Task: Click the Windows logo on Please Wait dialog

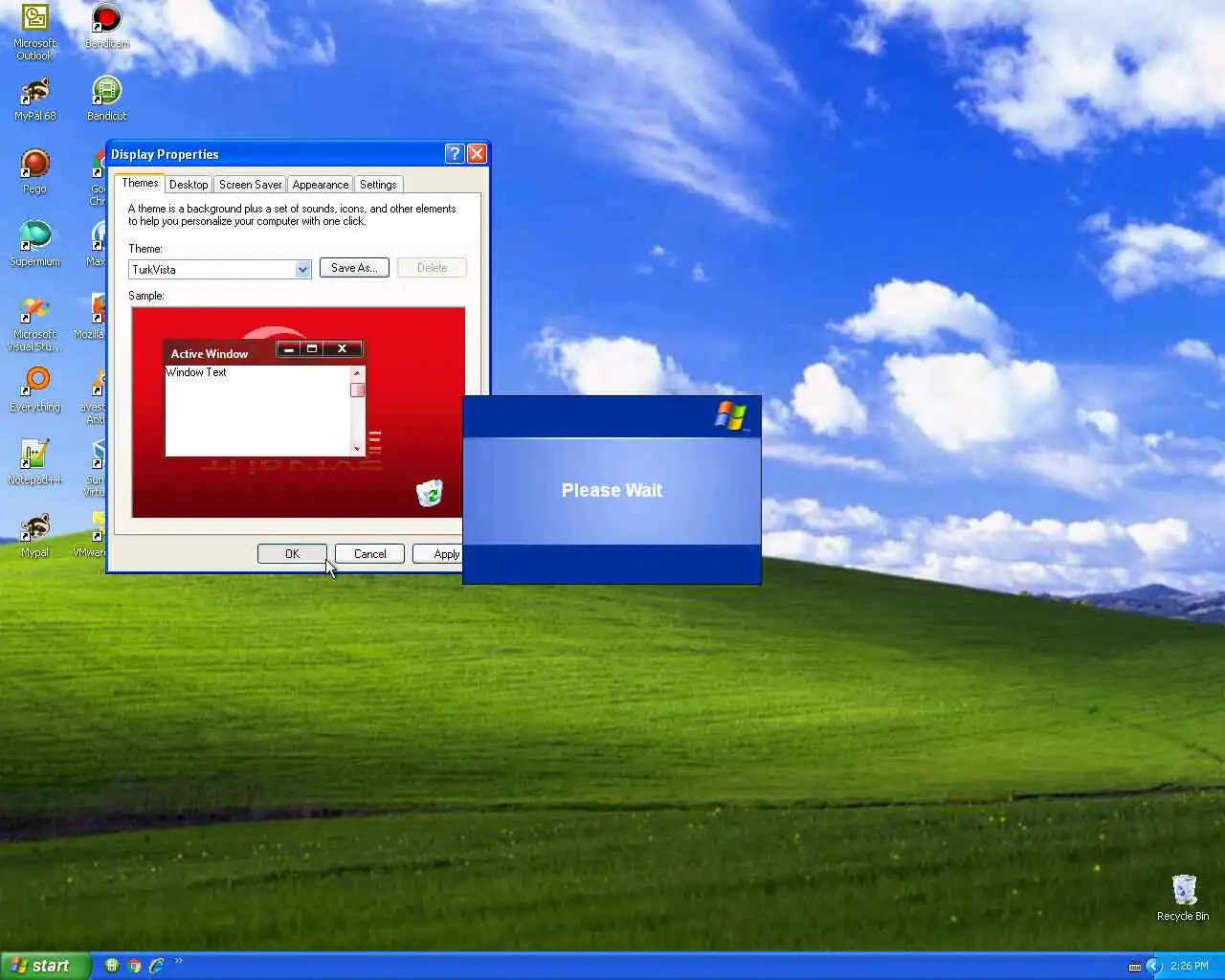Action: click(x=730, y=416)
